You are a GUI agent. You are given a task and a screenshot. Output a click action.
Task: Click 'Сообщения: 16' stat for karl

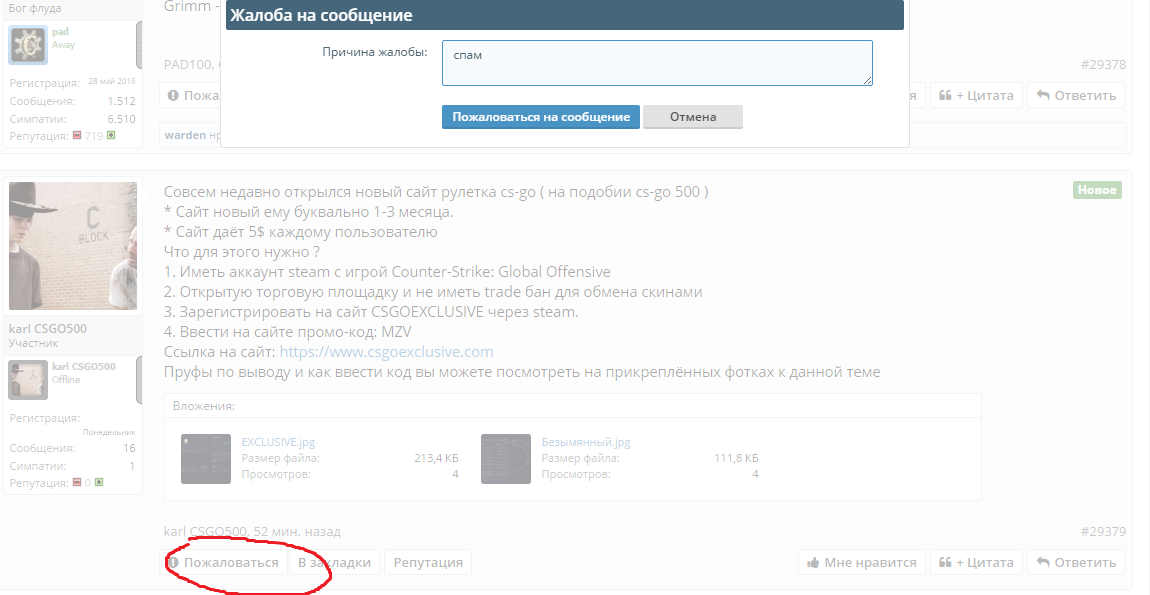(73, 448)
